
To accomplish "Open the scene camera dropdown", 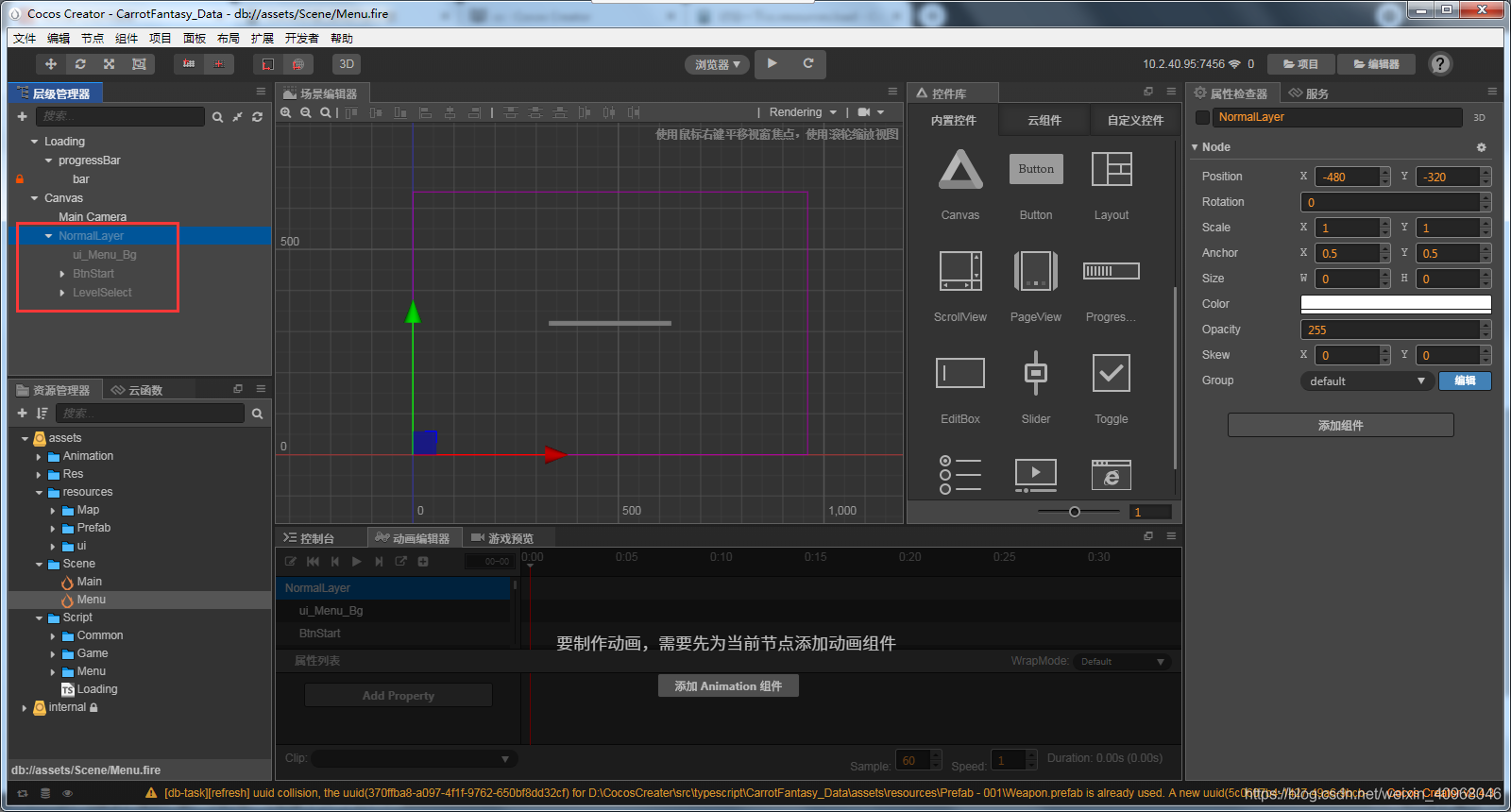I will (871, 112).
